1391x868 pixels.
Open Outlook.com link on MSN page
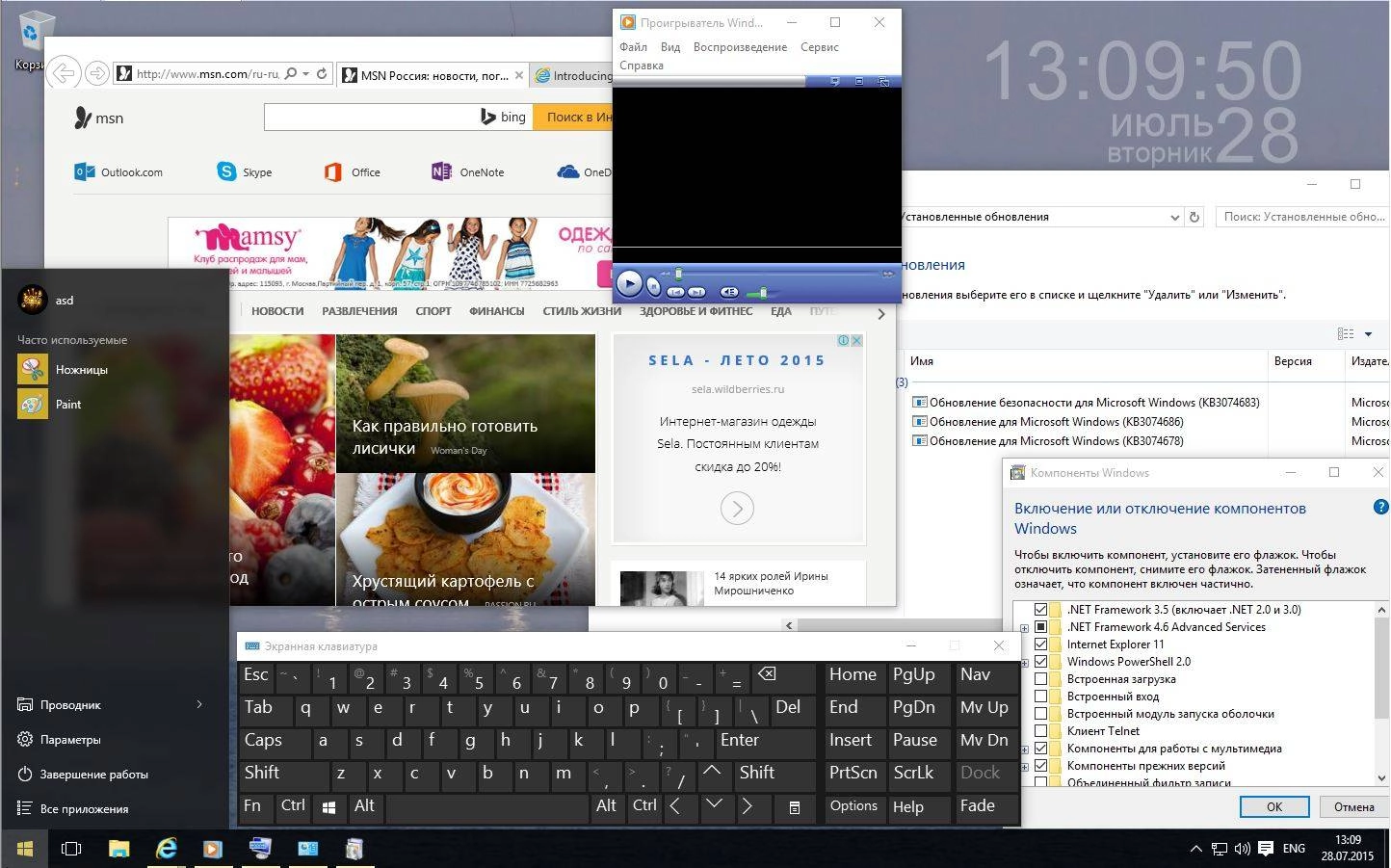[119, 172]
